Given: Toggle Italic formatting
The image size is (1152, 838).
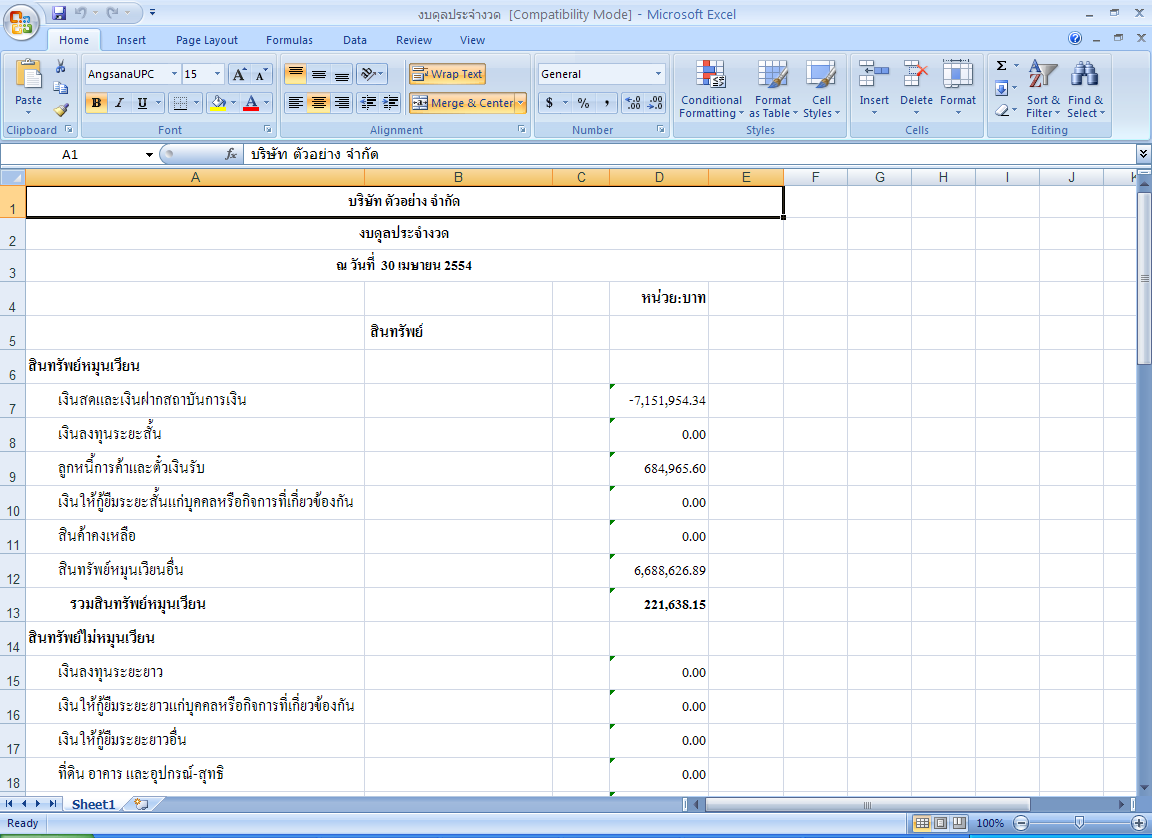Looking at the screenshot, I should 119,103.
